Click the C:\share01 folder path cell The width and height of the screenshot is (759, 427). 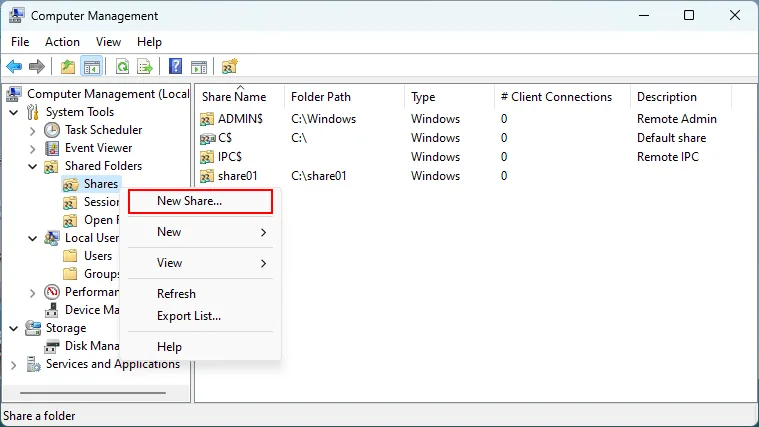319,176
